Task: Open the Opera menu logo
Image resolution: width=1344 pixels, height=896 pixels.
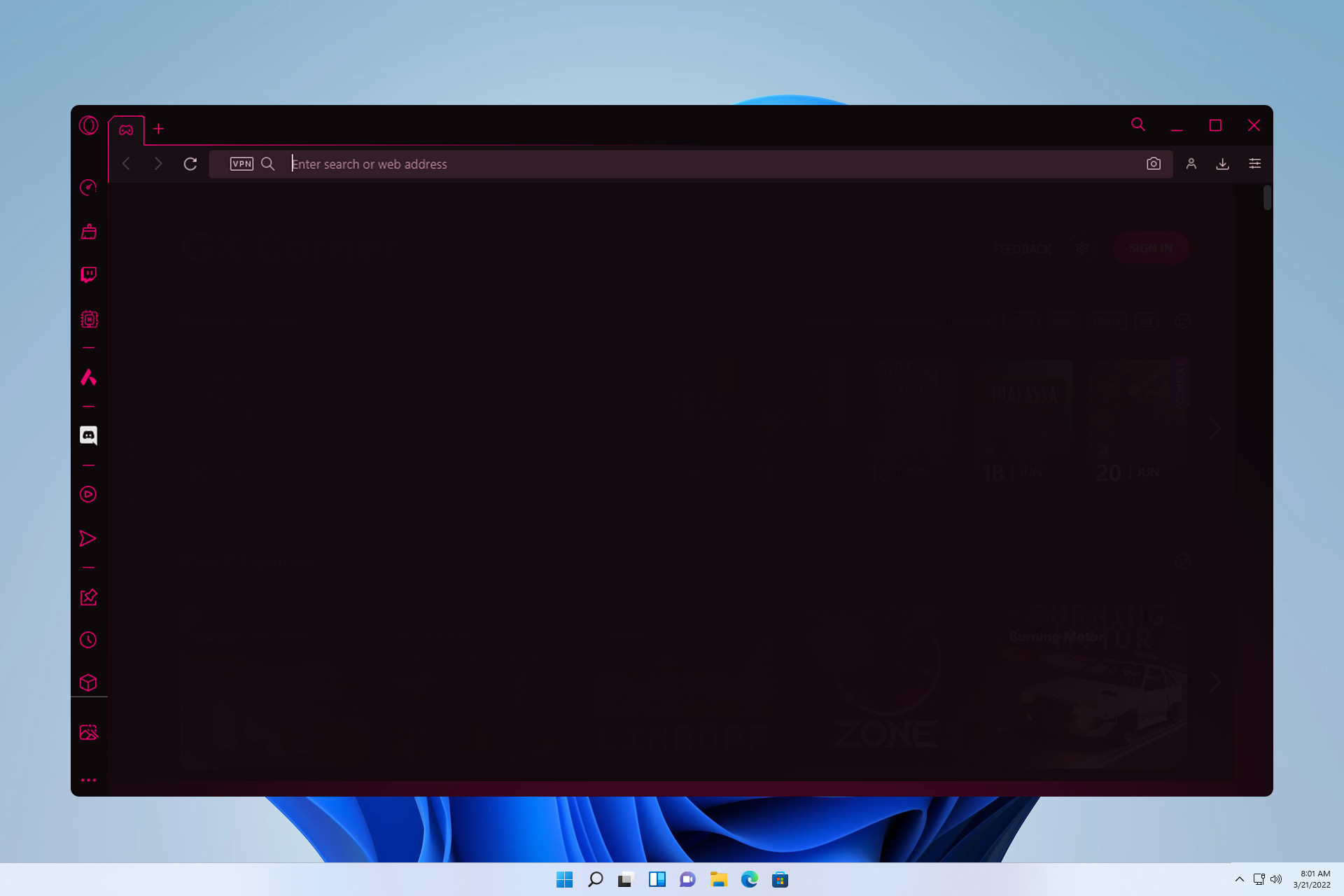Action: [x=89, y=125]
